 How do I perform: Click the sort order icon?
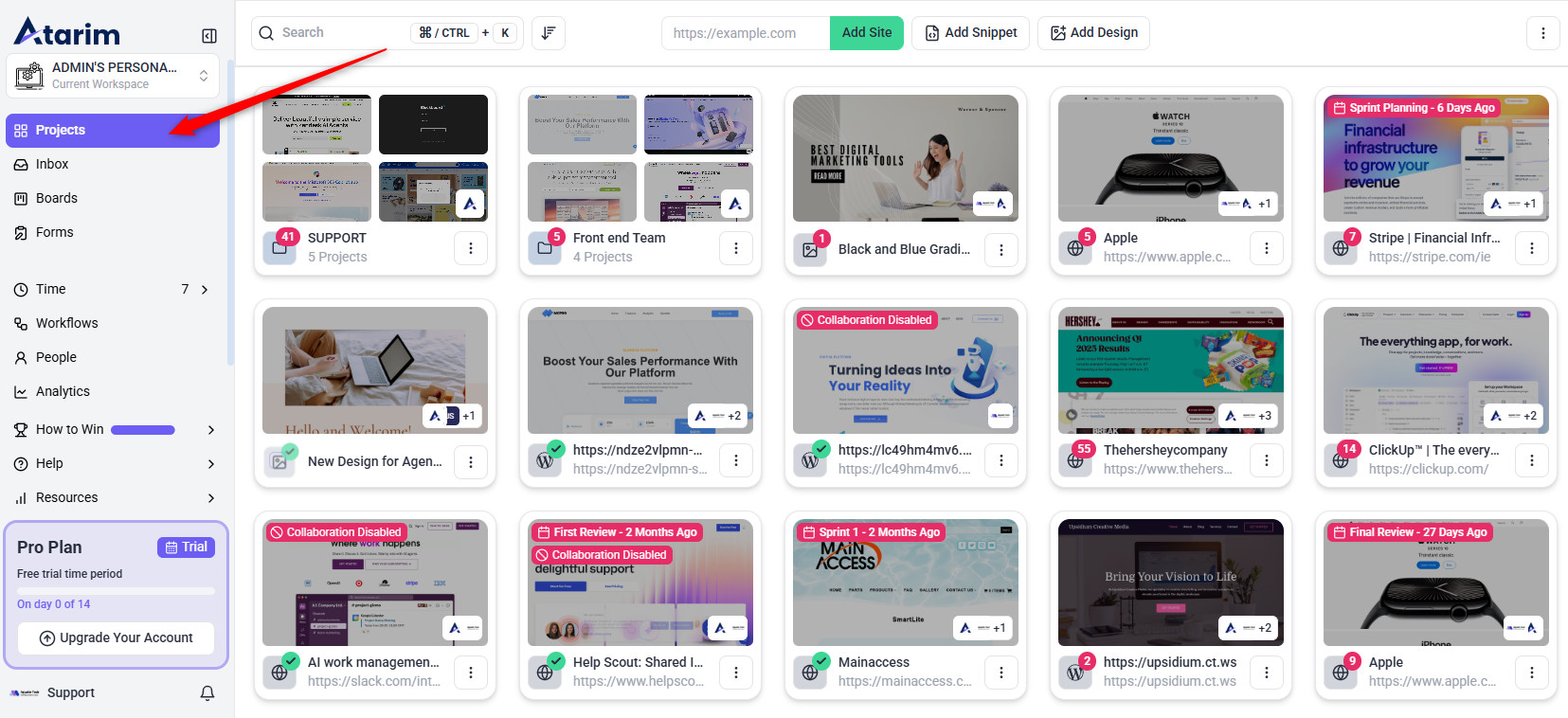(x=548, y=33)
